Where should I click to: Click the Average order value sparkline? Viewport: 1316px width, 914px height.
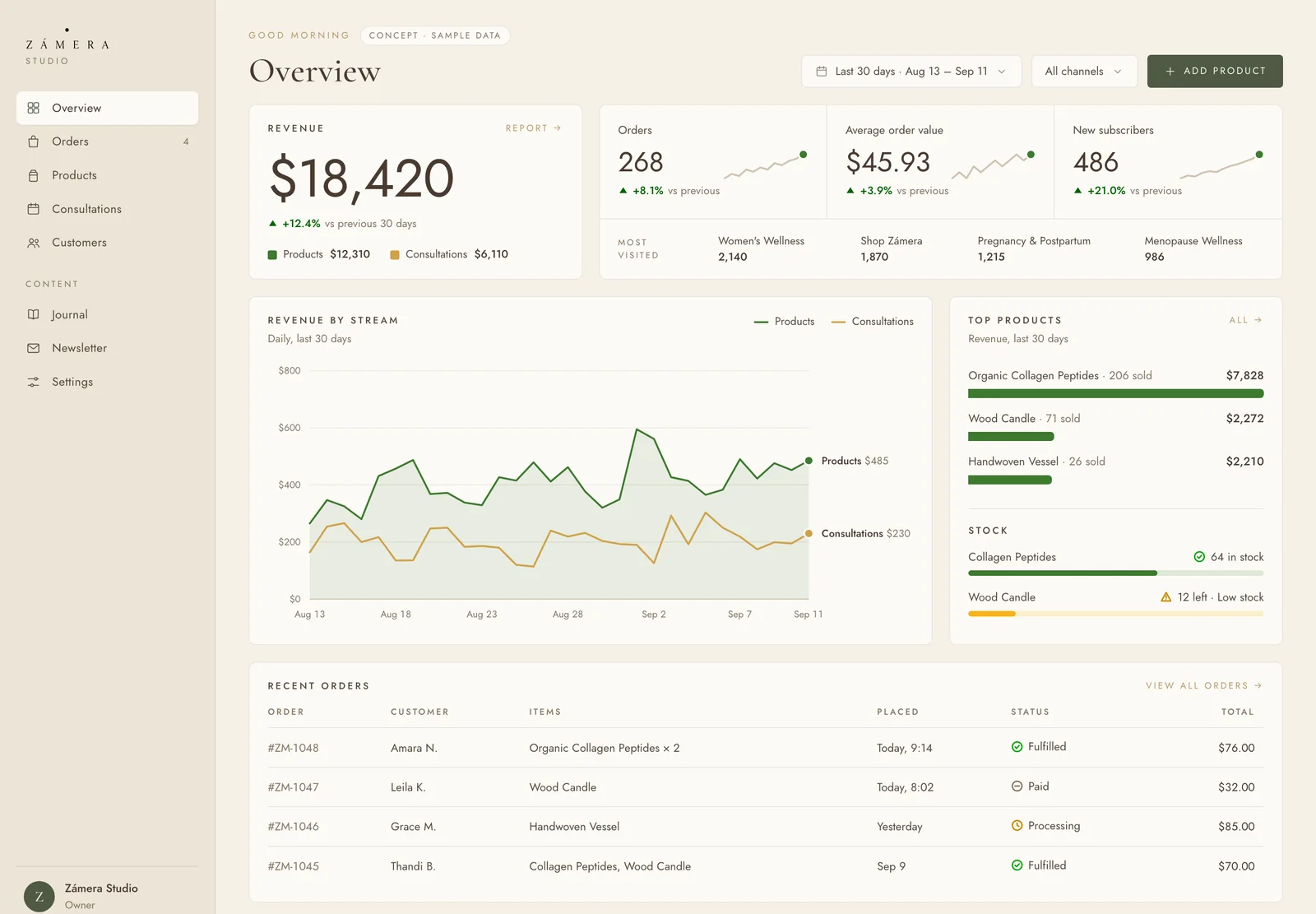point(993,165)
